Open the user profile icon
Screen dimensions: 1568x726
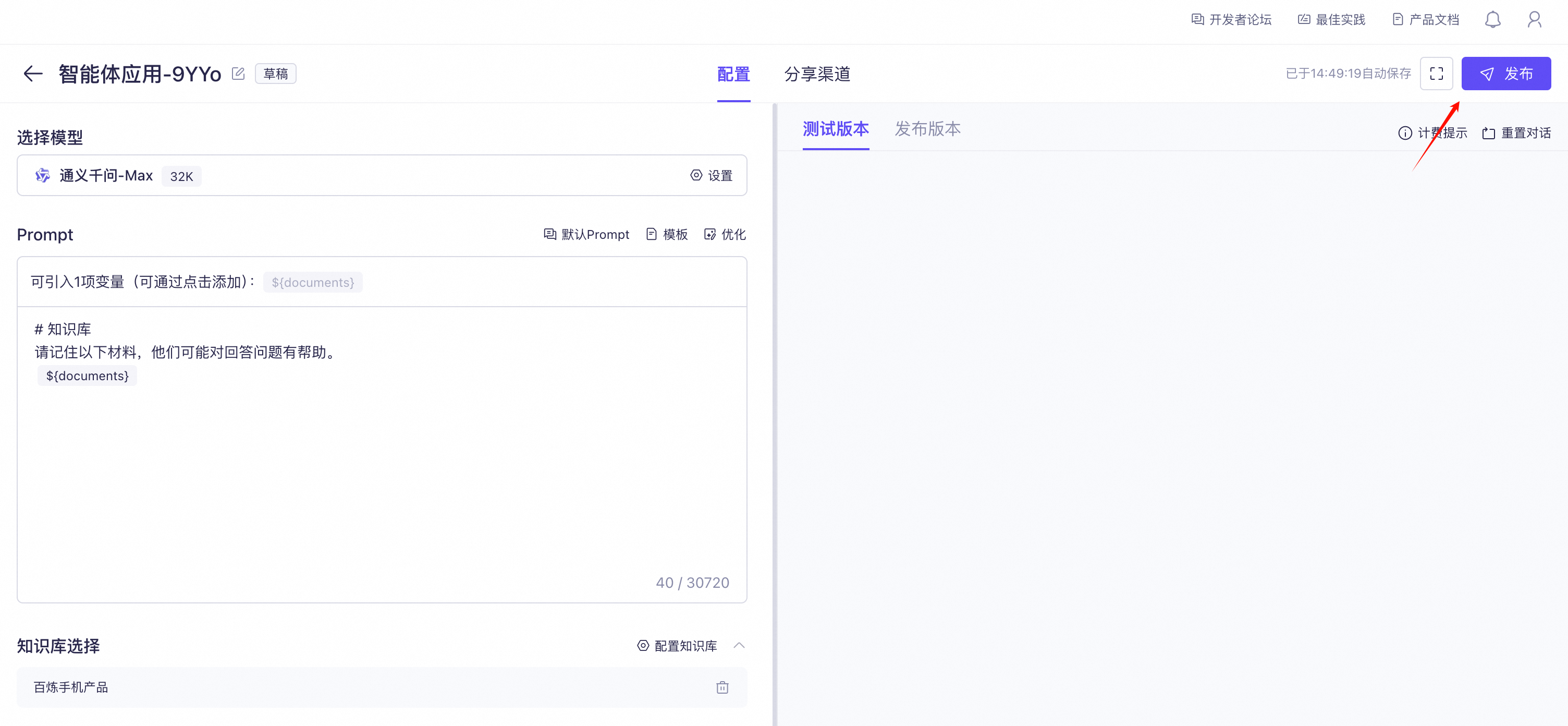point(1534,20)
